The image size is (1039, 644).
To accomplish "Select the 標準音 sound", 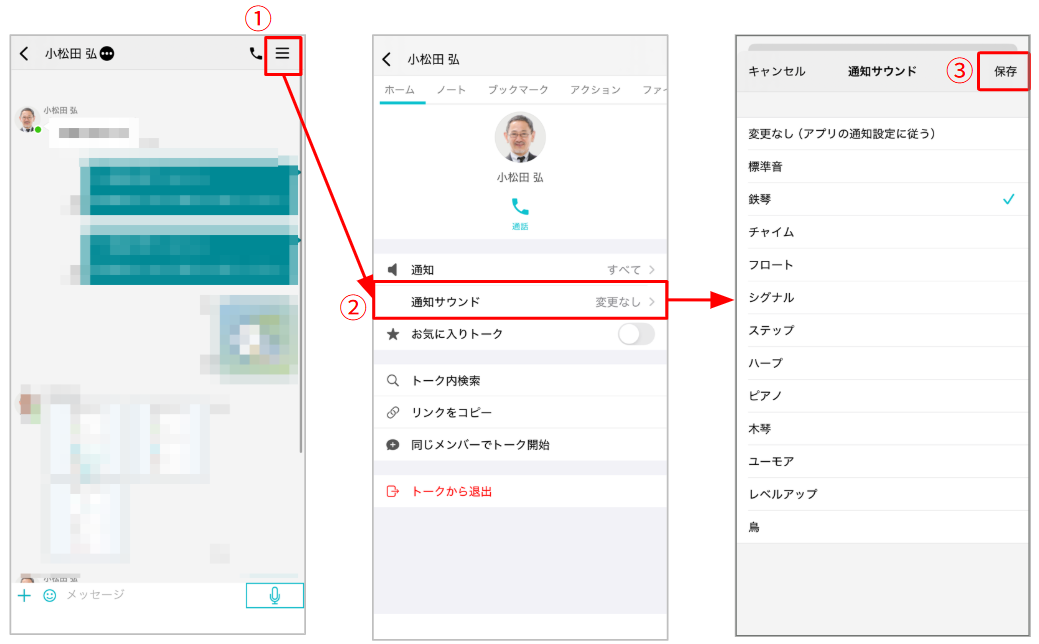I will click(883, 166).
